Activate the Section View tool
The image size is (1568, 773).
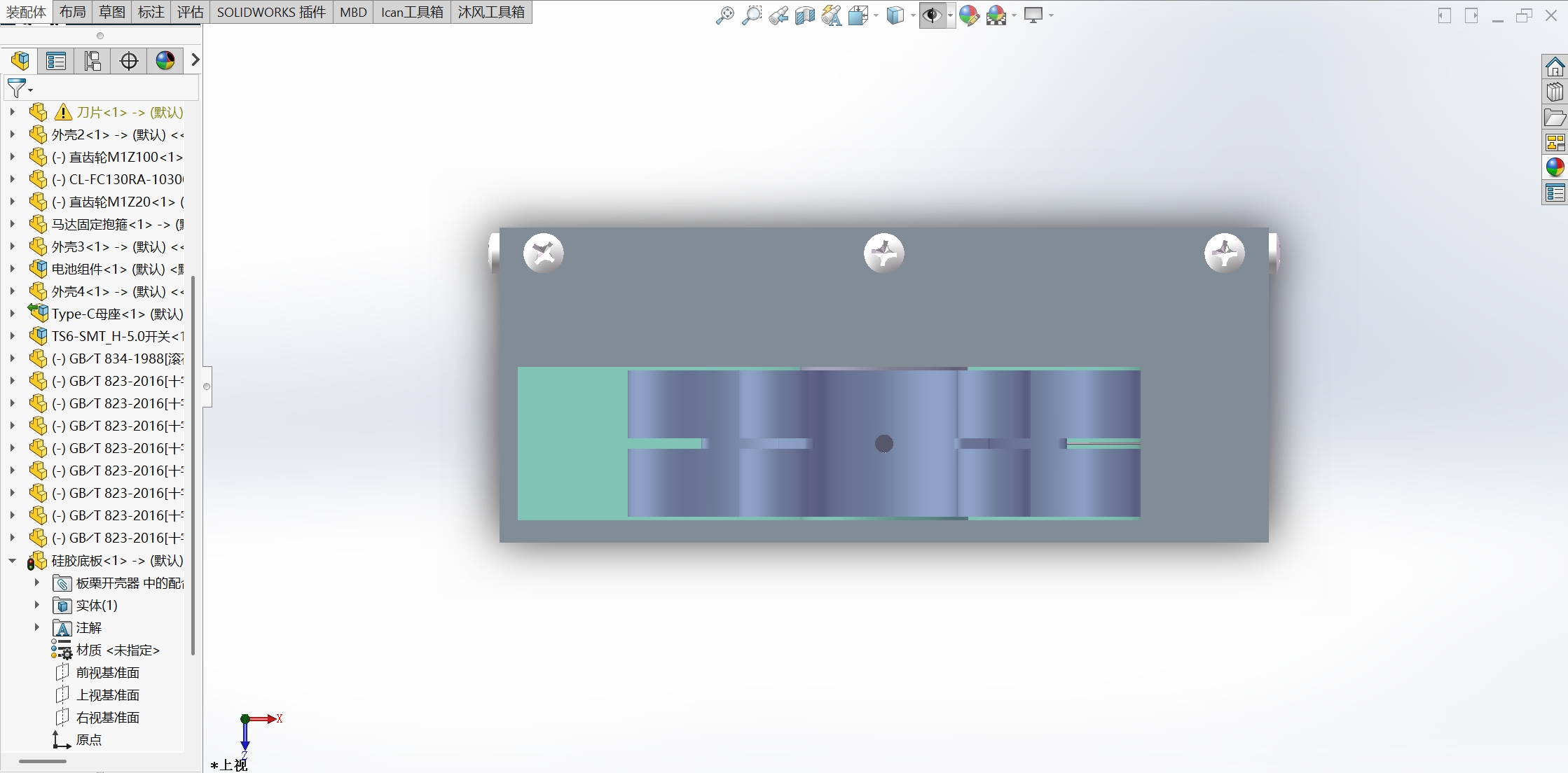coord(804,15)
